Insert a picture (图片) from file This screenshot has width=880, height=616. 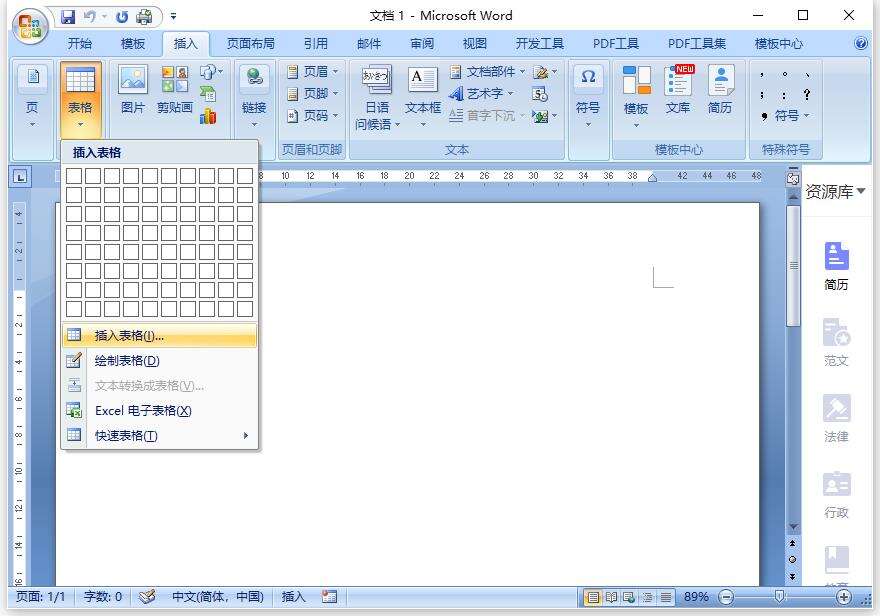(133, 90)
